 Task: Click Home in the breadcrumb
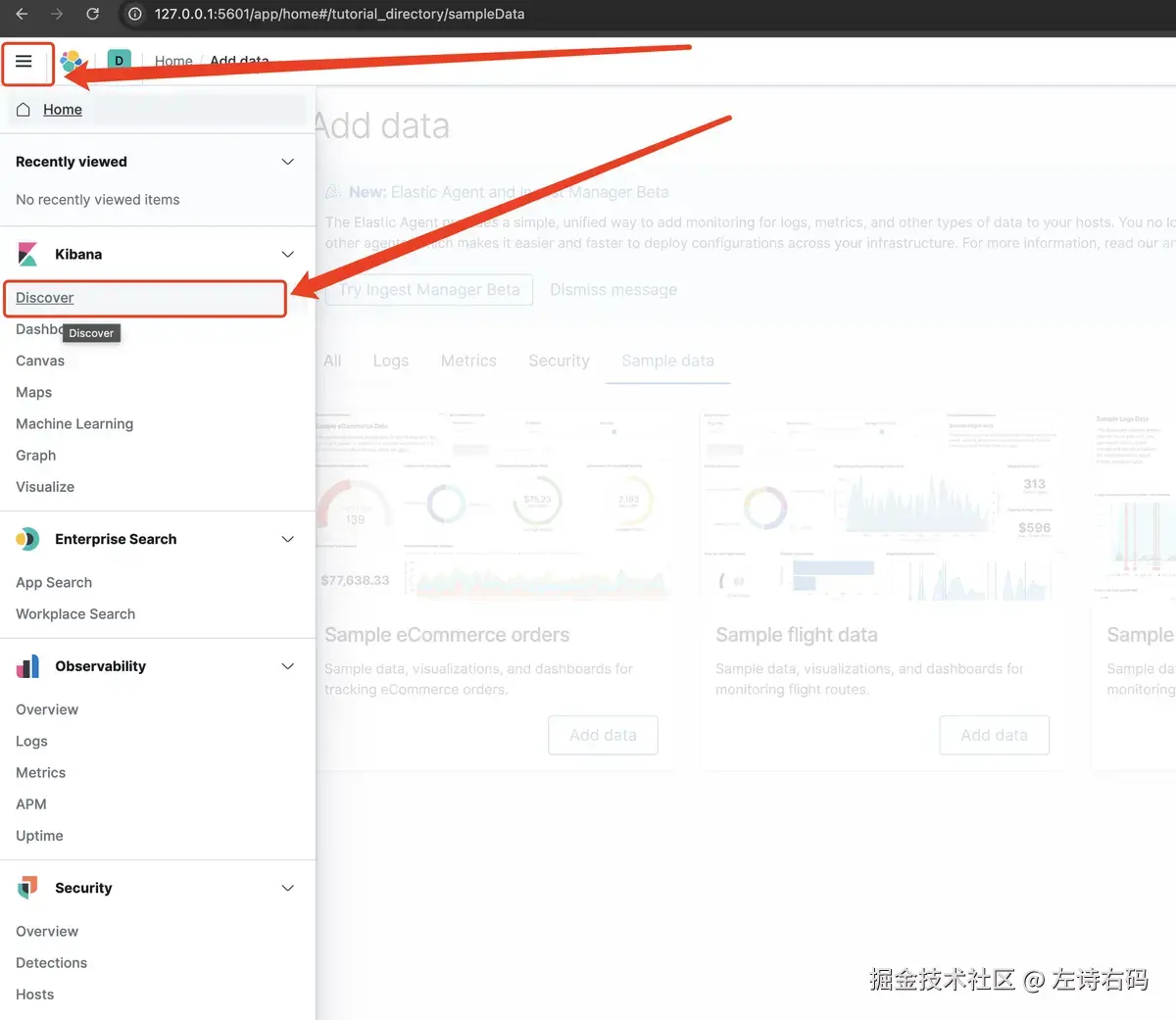(173, 61)
